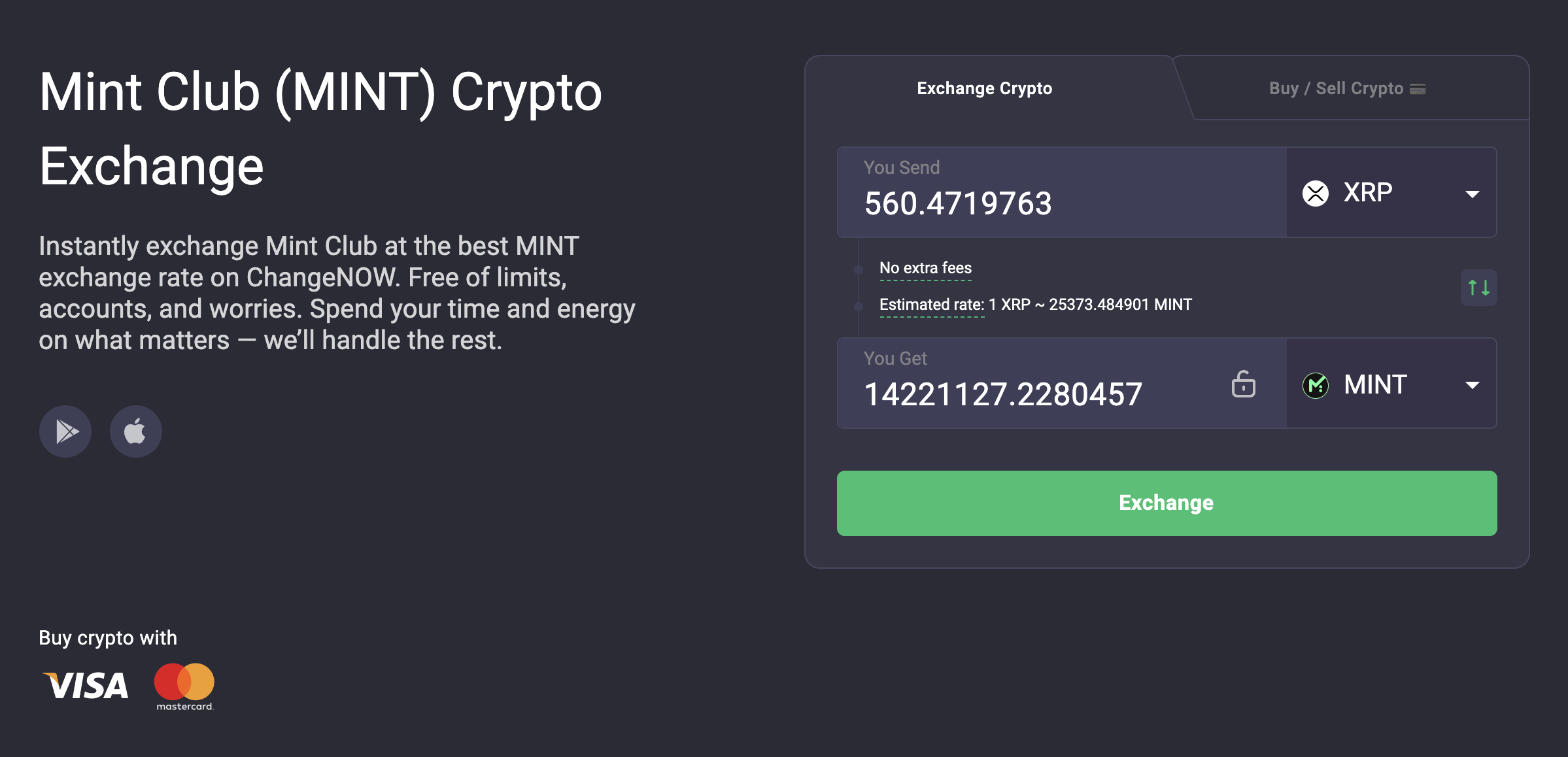Click the MINT coin logo
The width and height of the screenshot is (1568, 757).
coord(1315,385)
